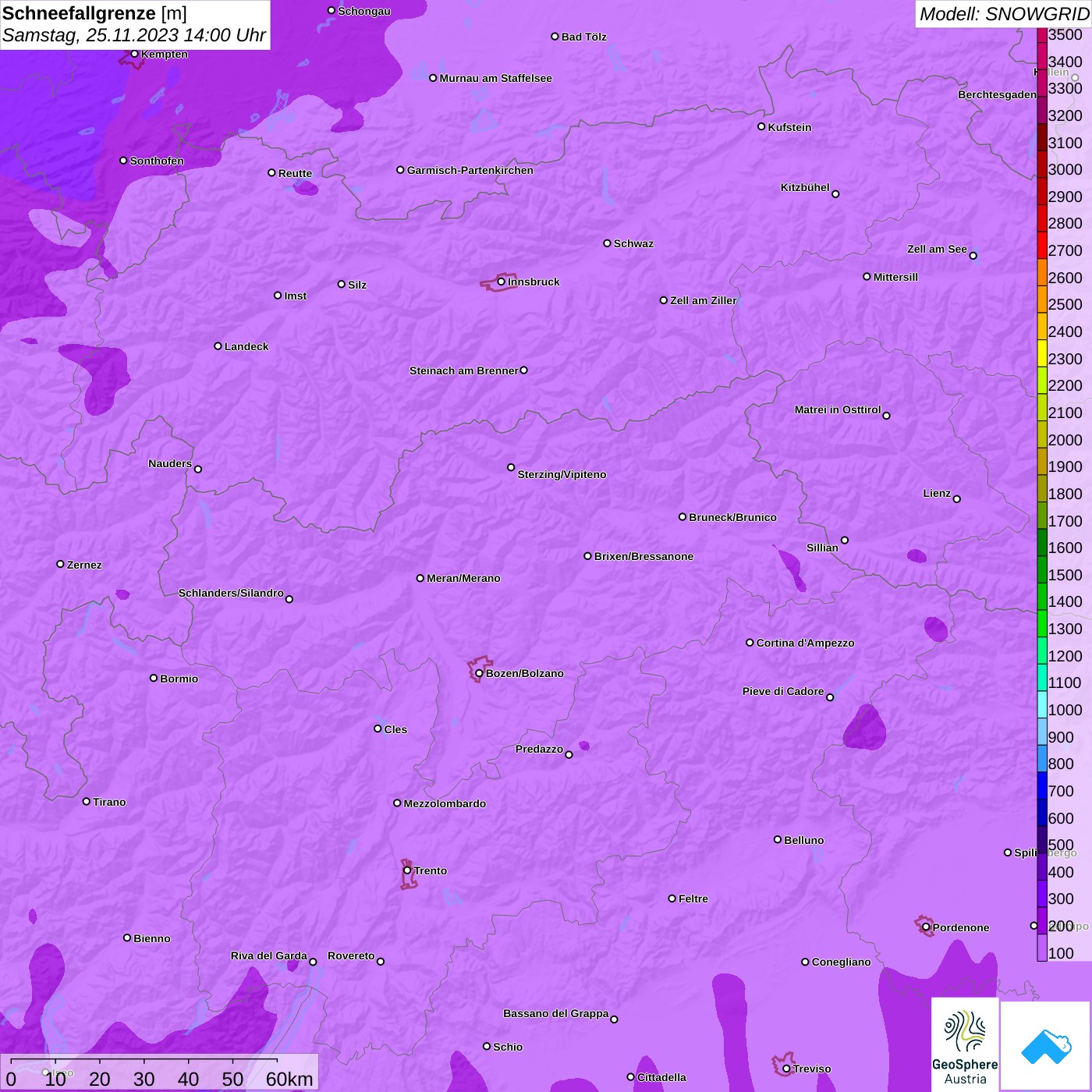The height and width of the screenshot is (1092, 1092).
Task: Click the Kufstein location dot
Action: tap(761, 126)
